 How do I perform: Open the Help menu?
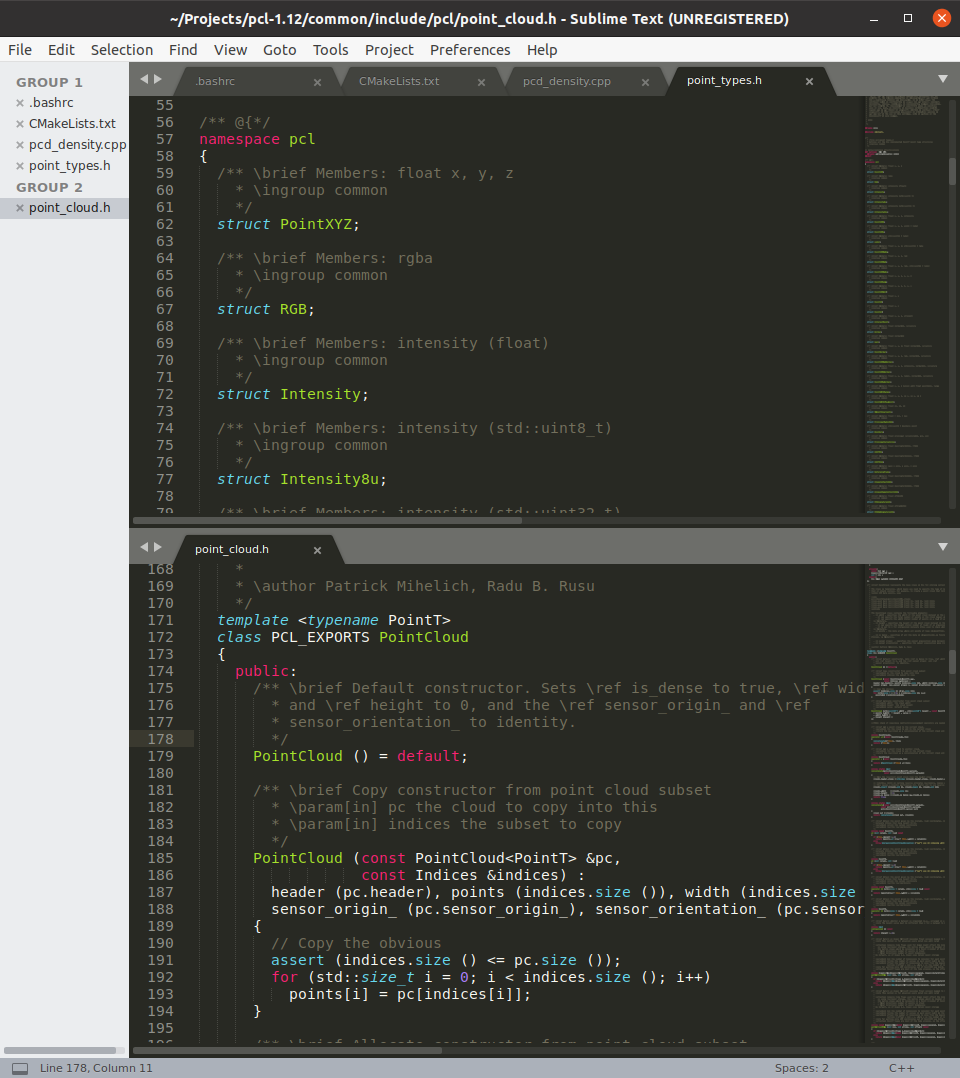542,50
